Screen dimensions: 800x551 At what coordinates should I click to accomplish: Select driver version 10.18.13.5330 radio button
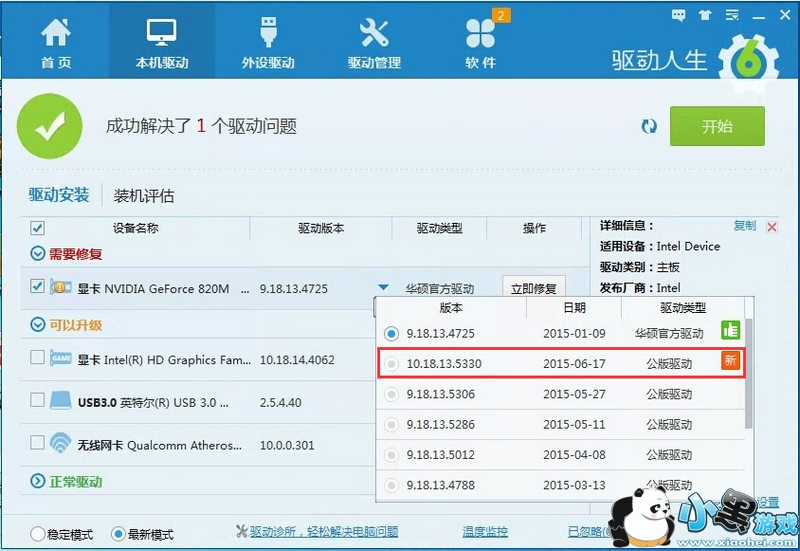[x=391, y=364]
